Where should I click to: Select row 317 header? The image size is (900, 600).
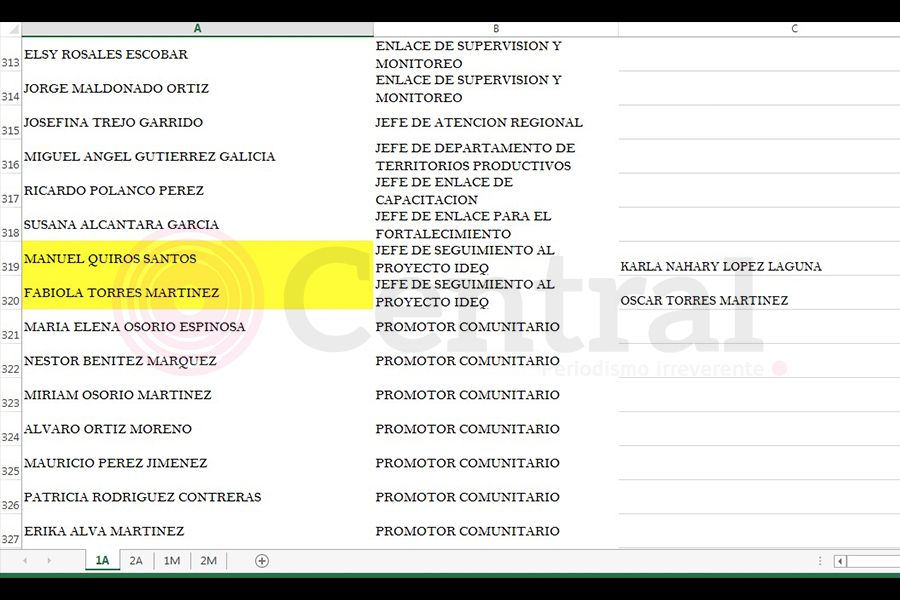[10, 190]
